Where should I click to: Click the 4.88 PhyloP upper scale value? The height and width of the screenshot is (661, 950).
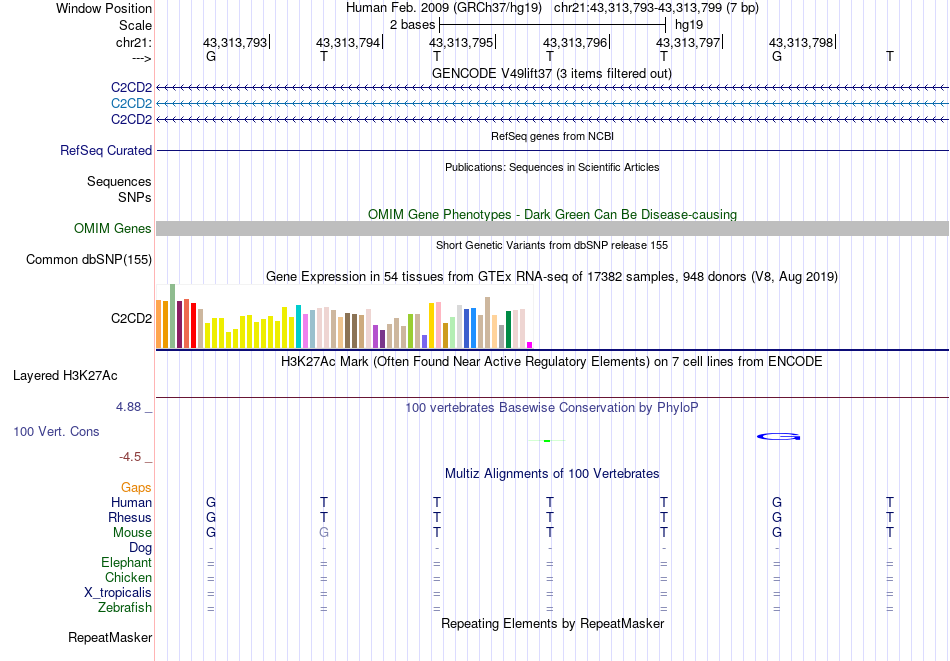[128, 407]
